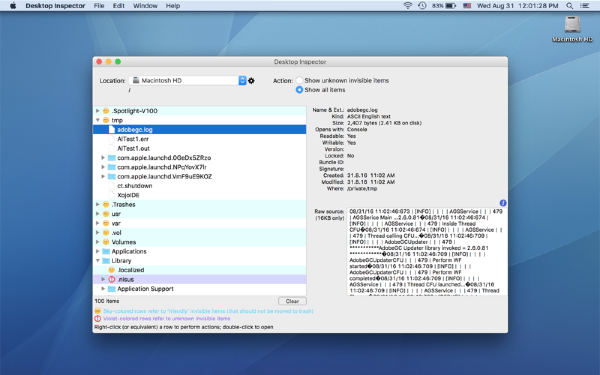Click the battery status indicator
This screenshot has width=600, height=375.
(x=444, y=6)
